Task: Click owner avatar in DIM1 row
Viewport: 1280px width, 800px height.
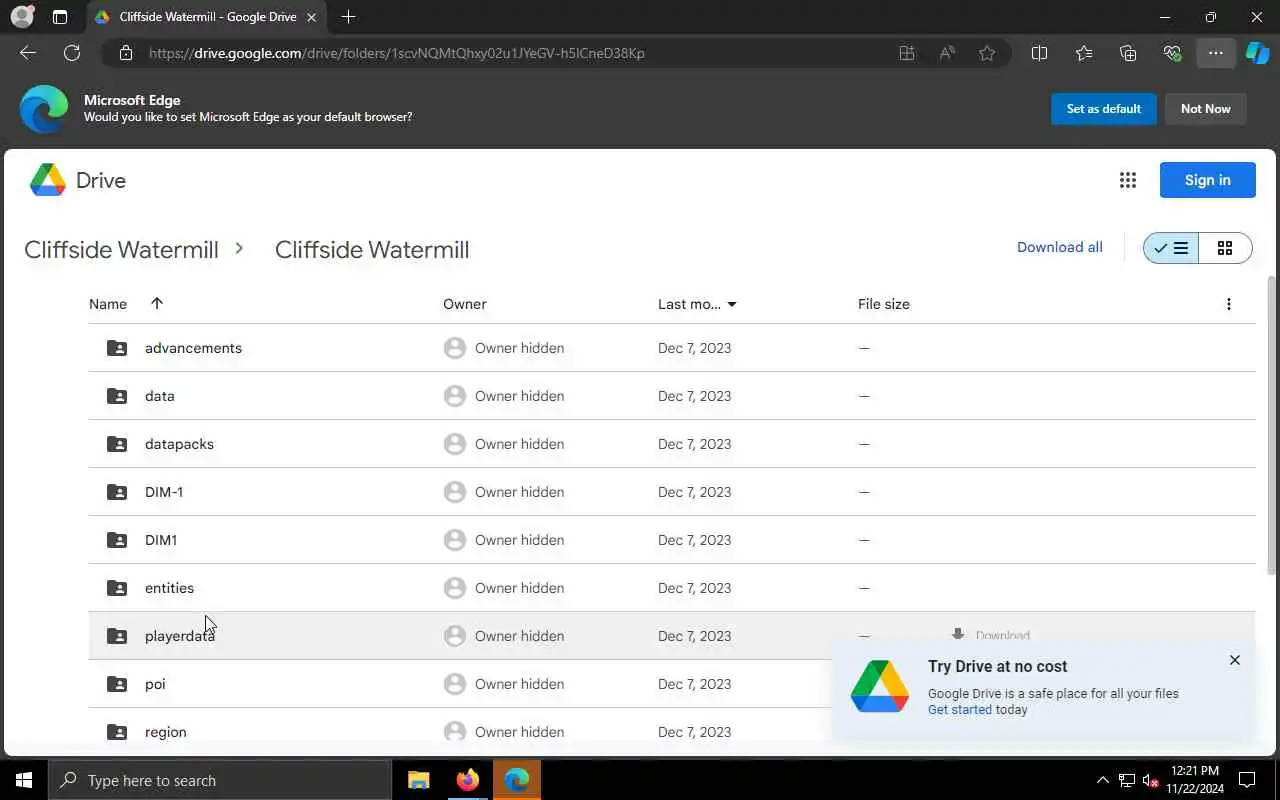Action: click(x=455, y=540)
